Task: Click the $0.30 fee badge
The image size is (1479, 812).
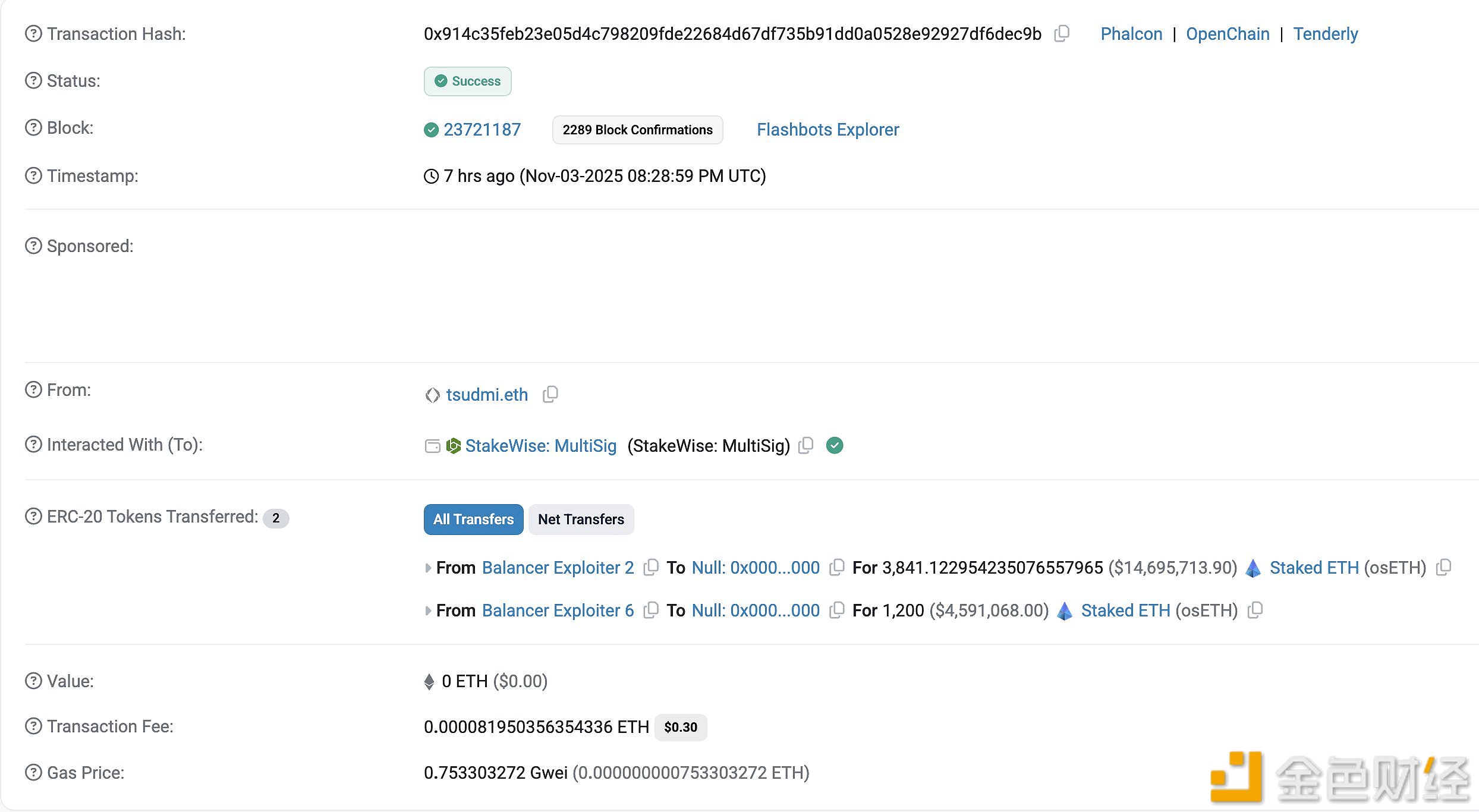Action: 681,727
